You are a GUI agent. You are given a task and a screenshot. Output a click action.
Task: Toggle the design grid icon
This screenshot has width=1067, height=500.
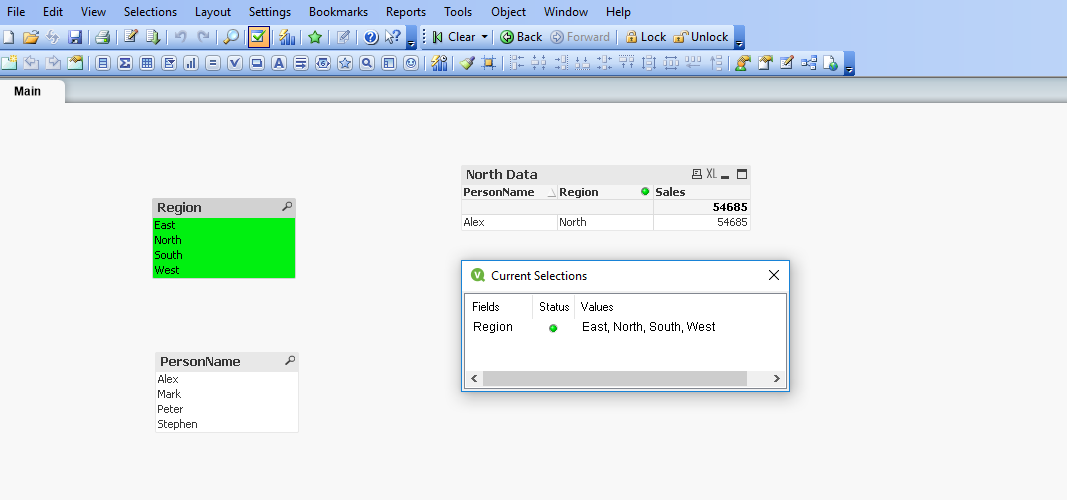488,63
